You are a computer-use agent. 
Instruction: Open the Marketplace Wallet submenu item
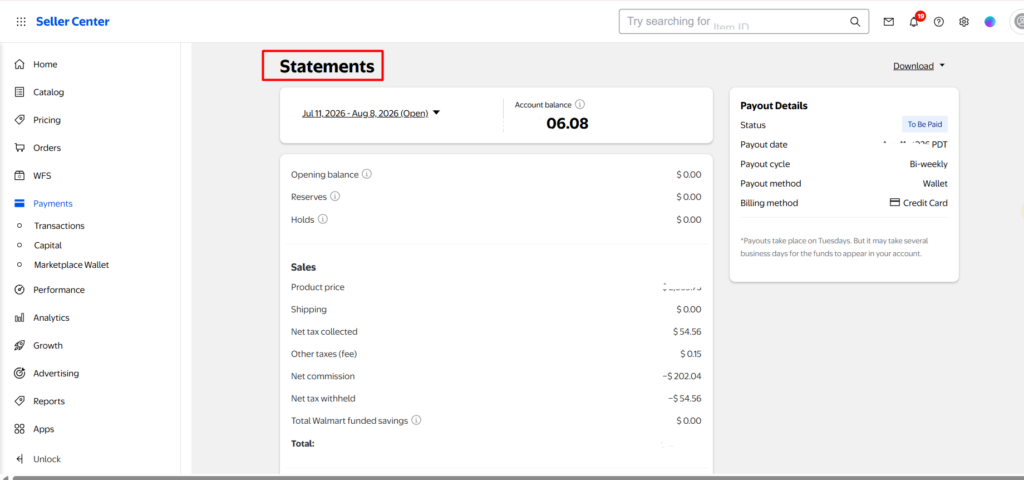[x=72, y=264]
